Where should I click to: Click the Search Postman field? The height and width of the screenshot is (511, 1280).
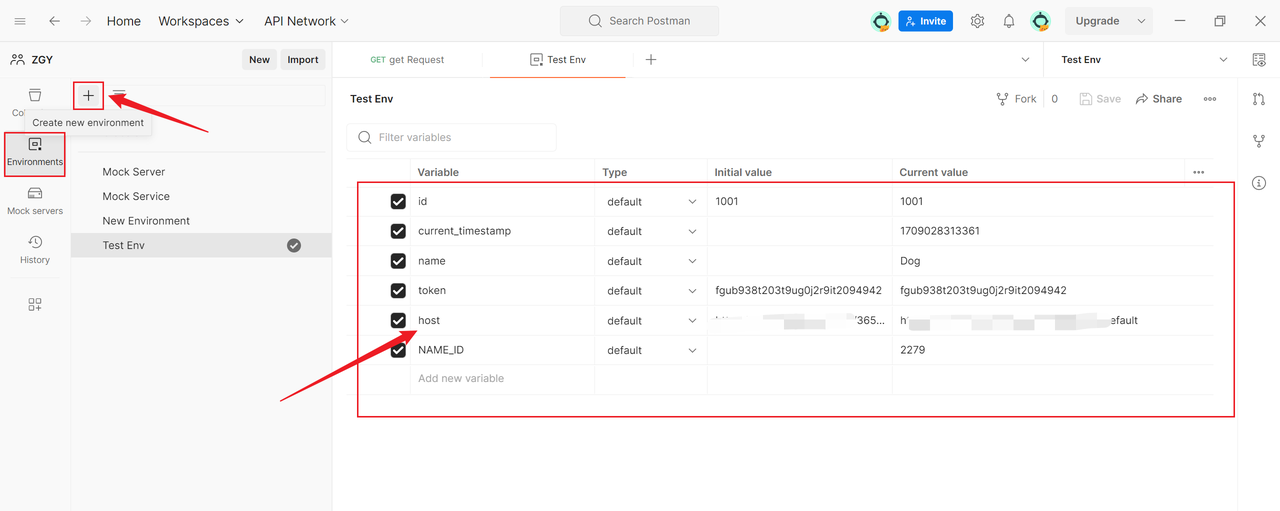tap(639, 21)
